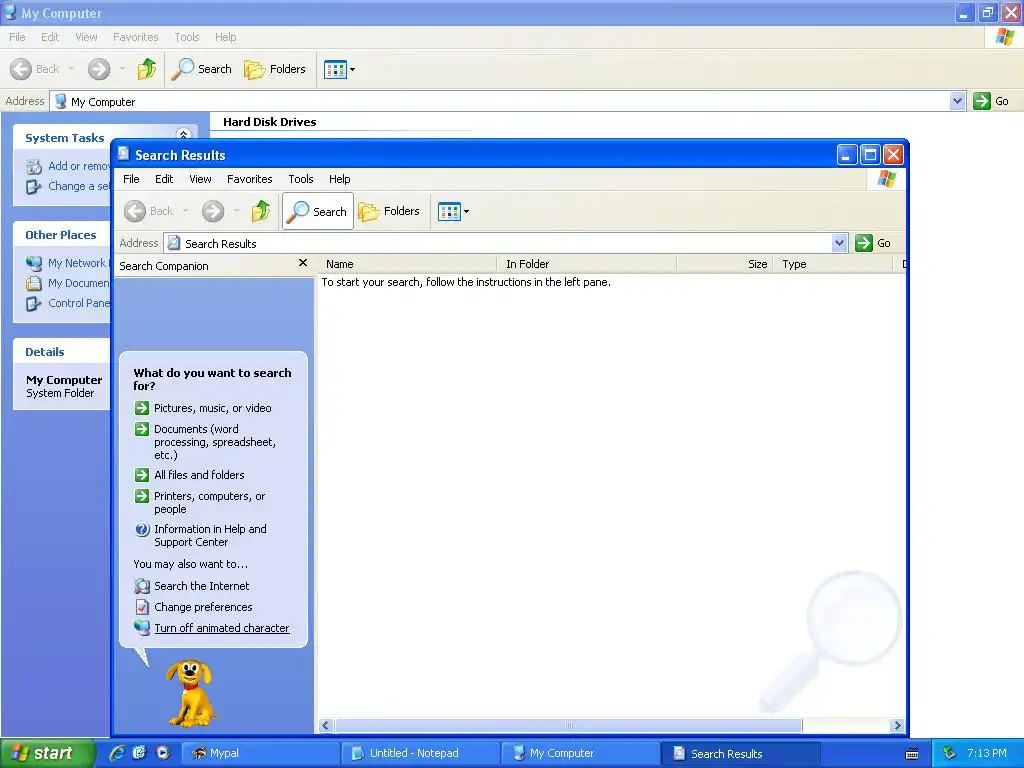This screenshot has height=768, width=1024.
Task: Click the system tray icon beside clock
Action: 950,753
